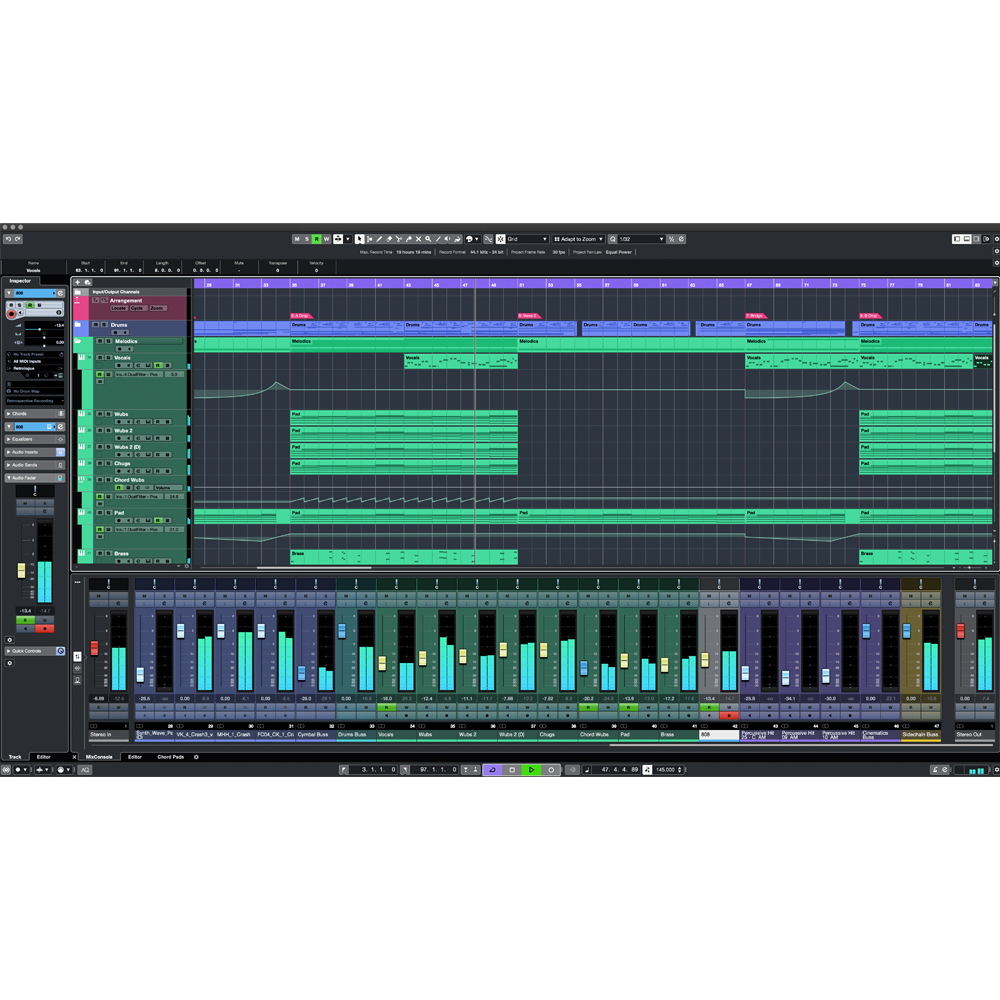Select the Sidechain Buss channel label

pos(920,735)
